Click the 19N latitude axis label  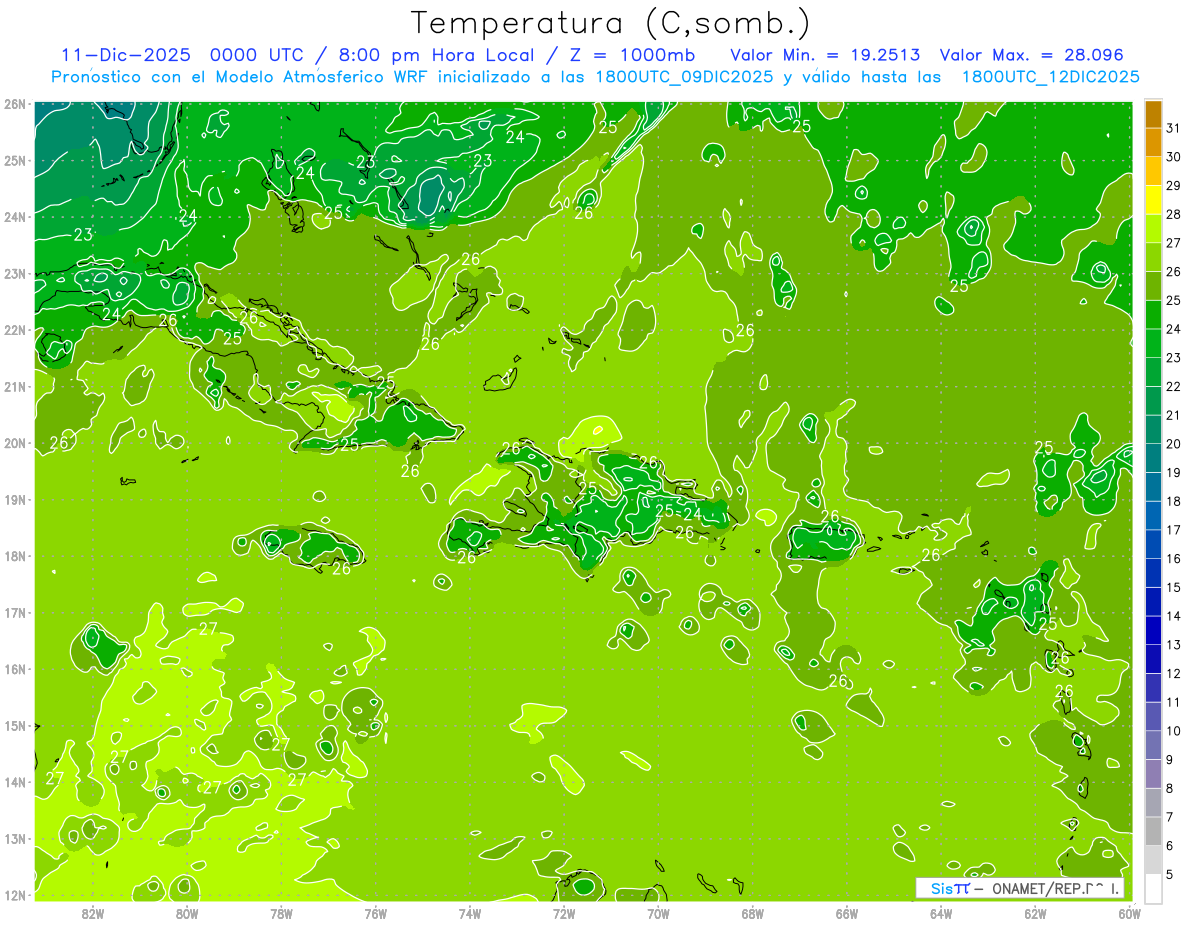click(14, 500)
